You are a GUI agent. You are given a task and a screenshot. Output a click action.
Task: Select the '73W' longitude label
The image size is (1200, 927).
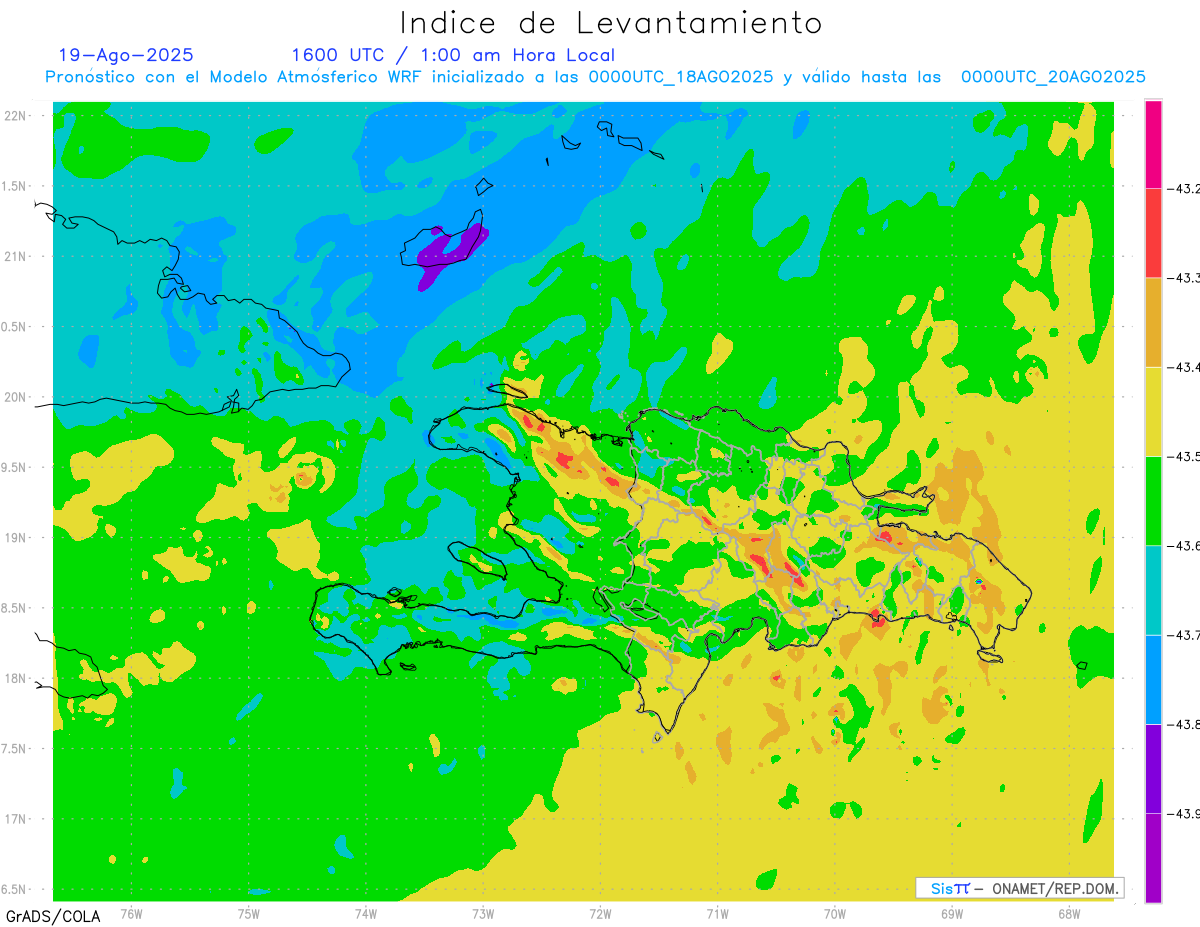click(483, 913)
